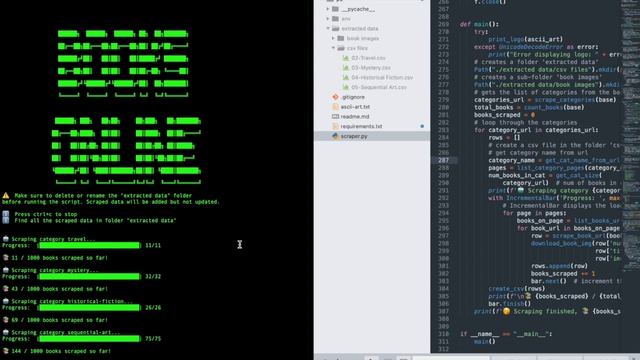Click the __pycache__ folder icon
This screenshot has width=640, height=360.
click(336, 9)
